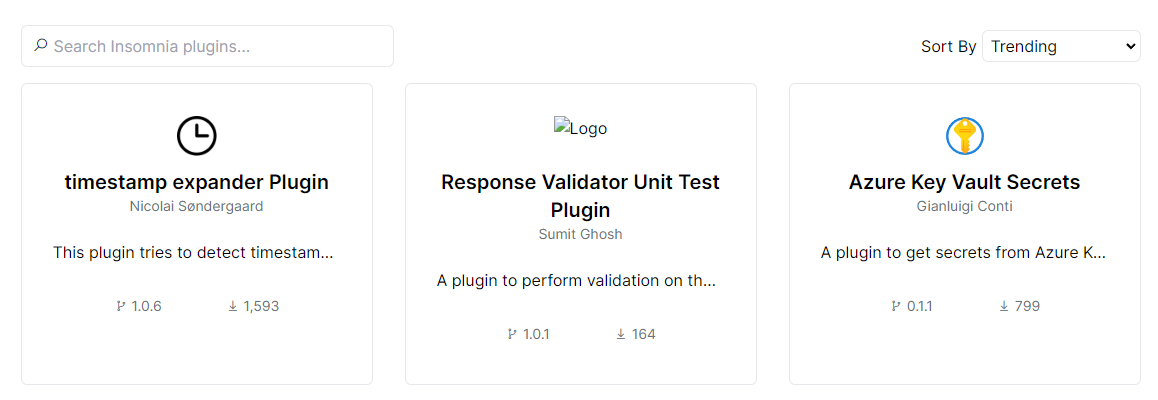
Task: Click version icon beside 1.0.6
Action: [x=121, y=306]
